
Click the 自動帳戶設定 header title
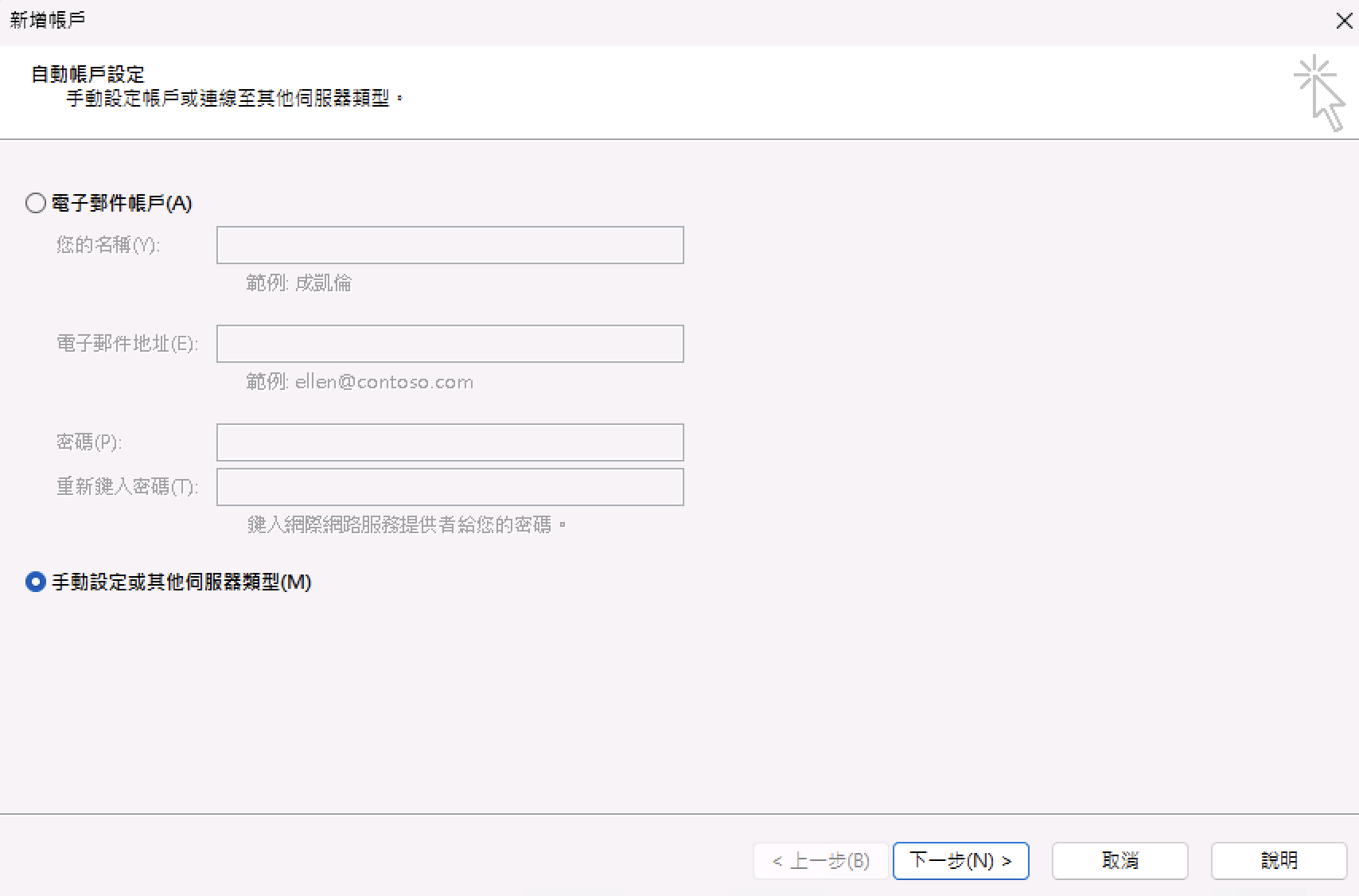(x=88, y=75)
